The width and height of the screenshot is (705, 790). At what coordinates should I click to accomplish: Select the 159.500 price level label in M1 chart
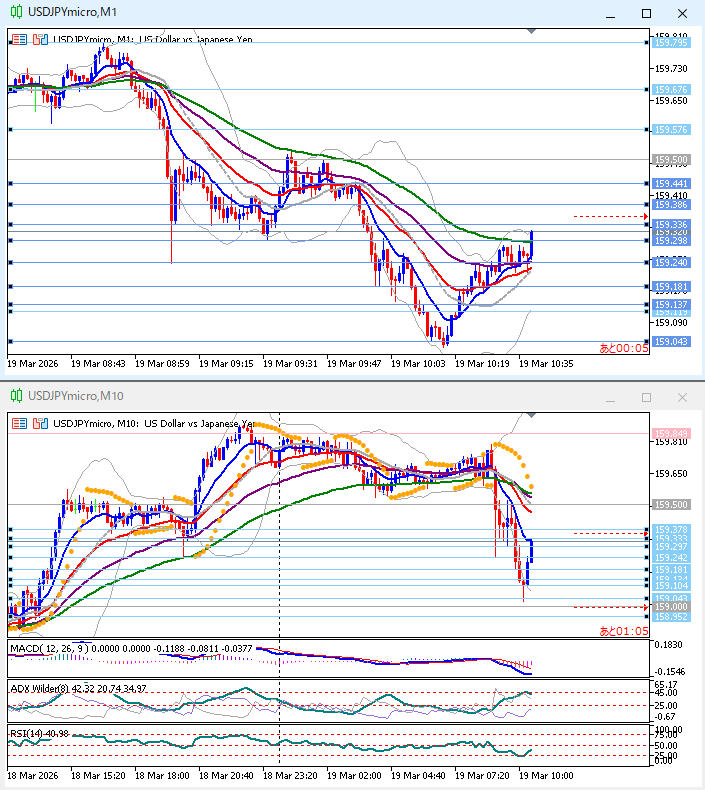pyautogui.click(x=670, y=159)
